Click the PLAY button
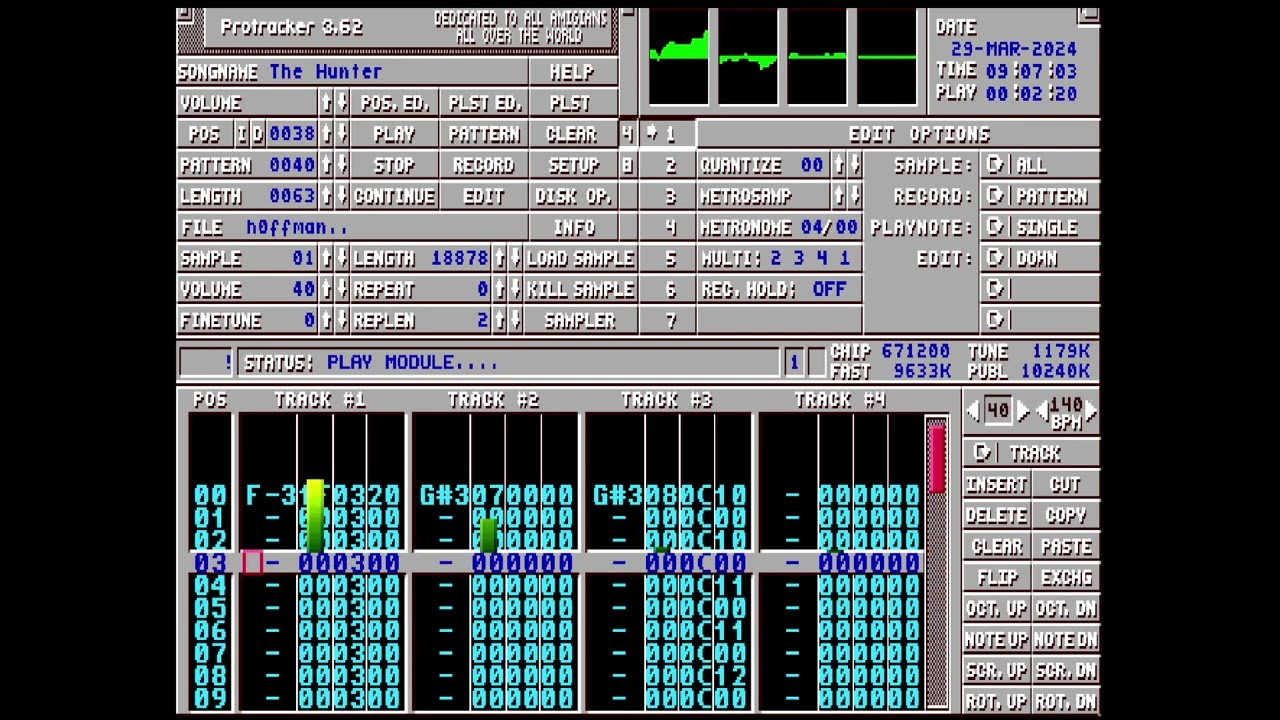1280x720 pixels. pos(394,134)
